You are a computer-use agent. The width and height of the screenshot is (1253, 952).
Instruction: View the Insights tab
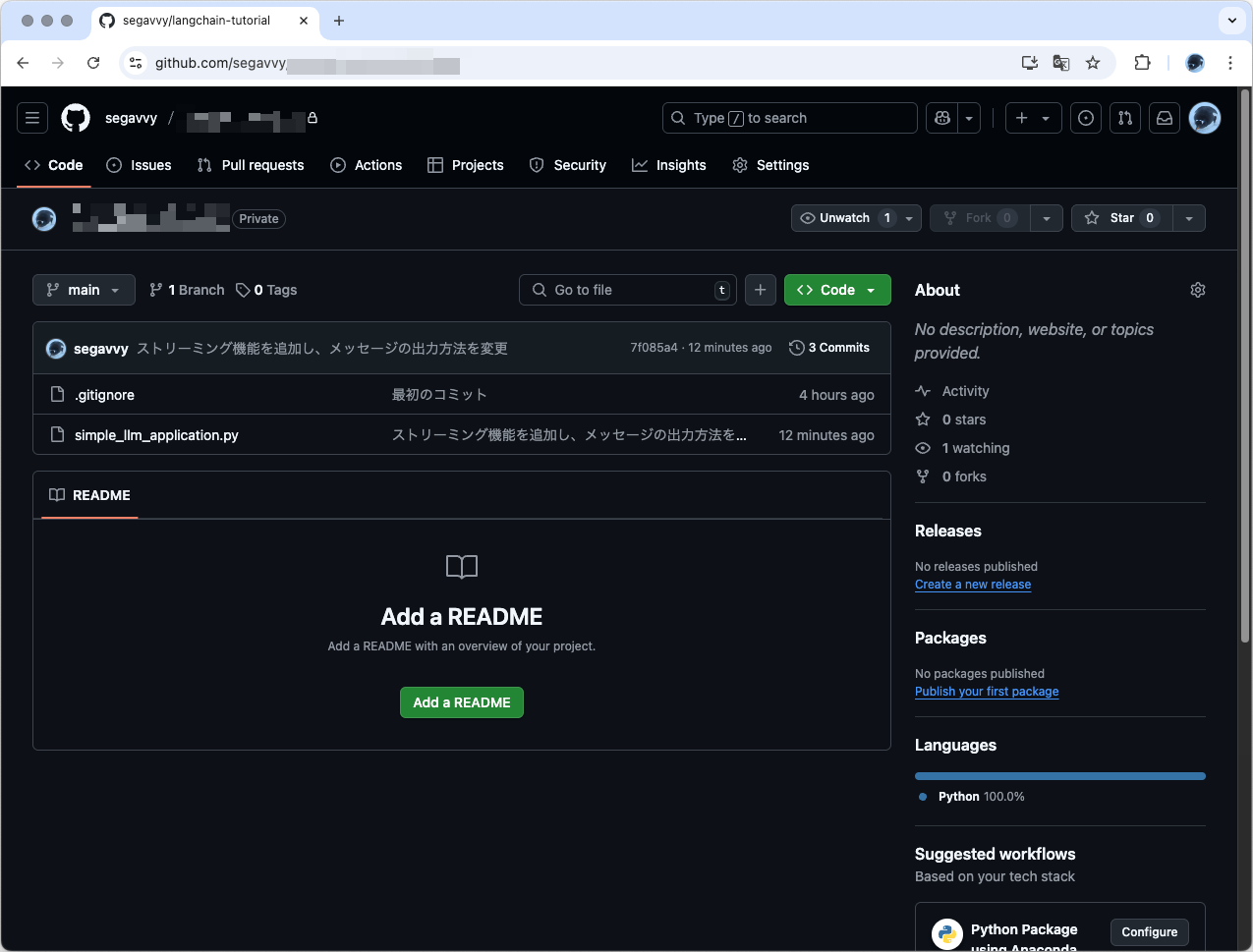(669, 165)
